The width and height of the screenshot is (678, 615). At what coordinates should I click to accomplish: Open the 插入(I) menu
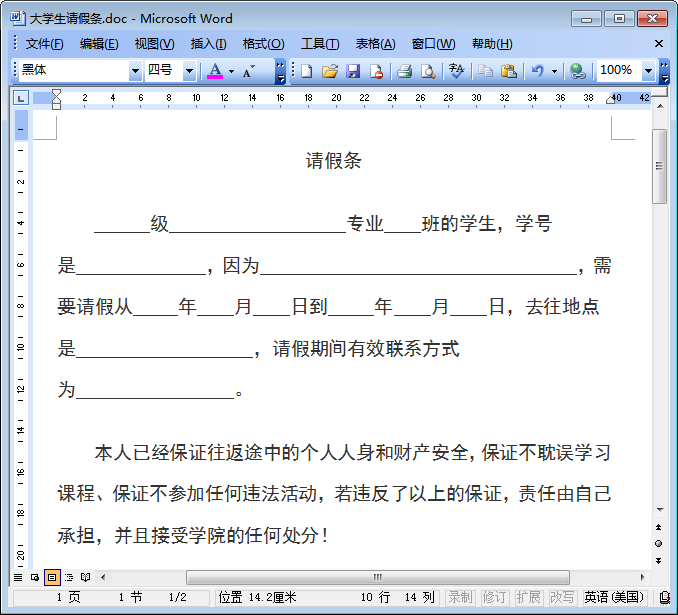pyautogui.click(x=208, y=44)
